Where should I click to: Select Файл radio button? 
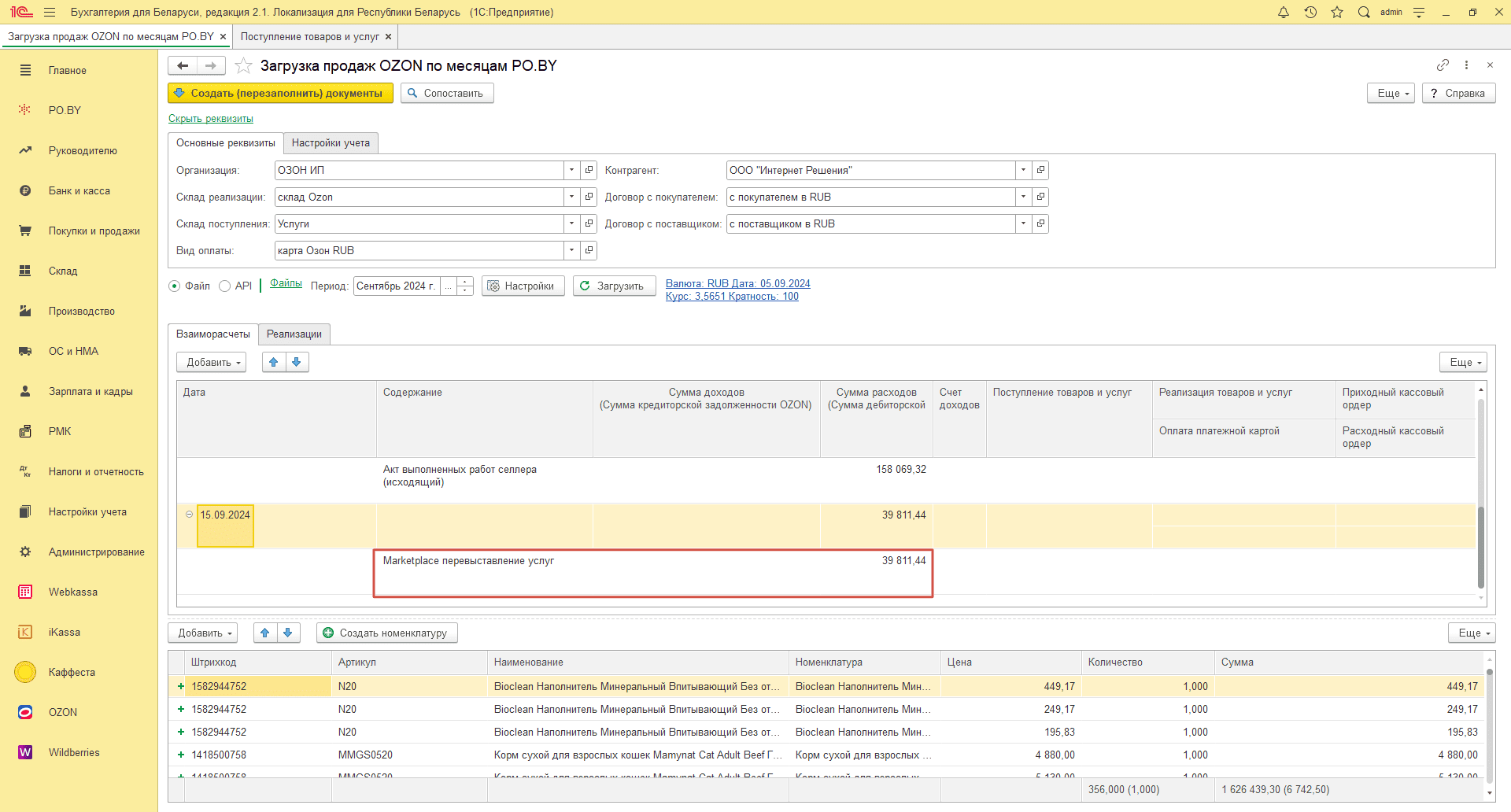click(175, 286)
